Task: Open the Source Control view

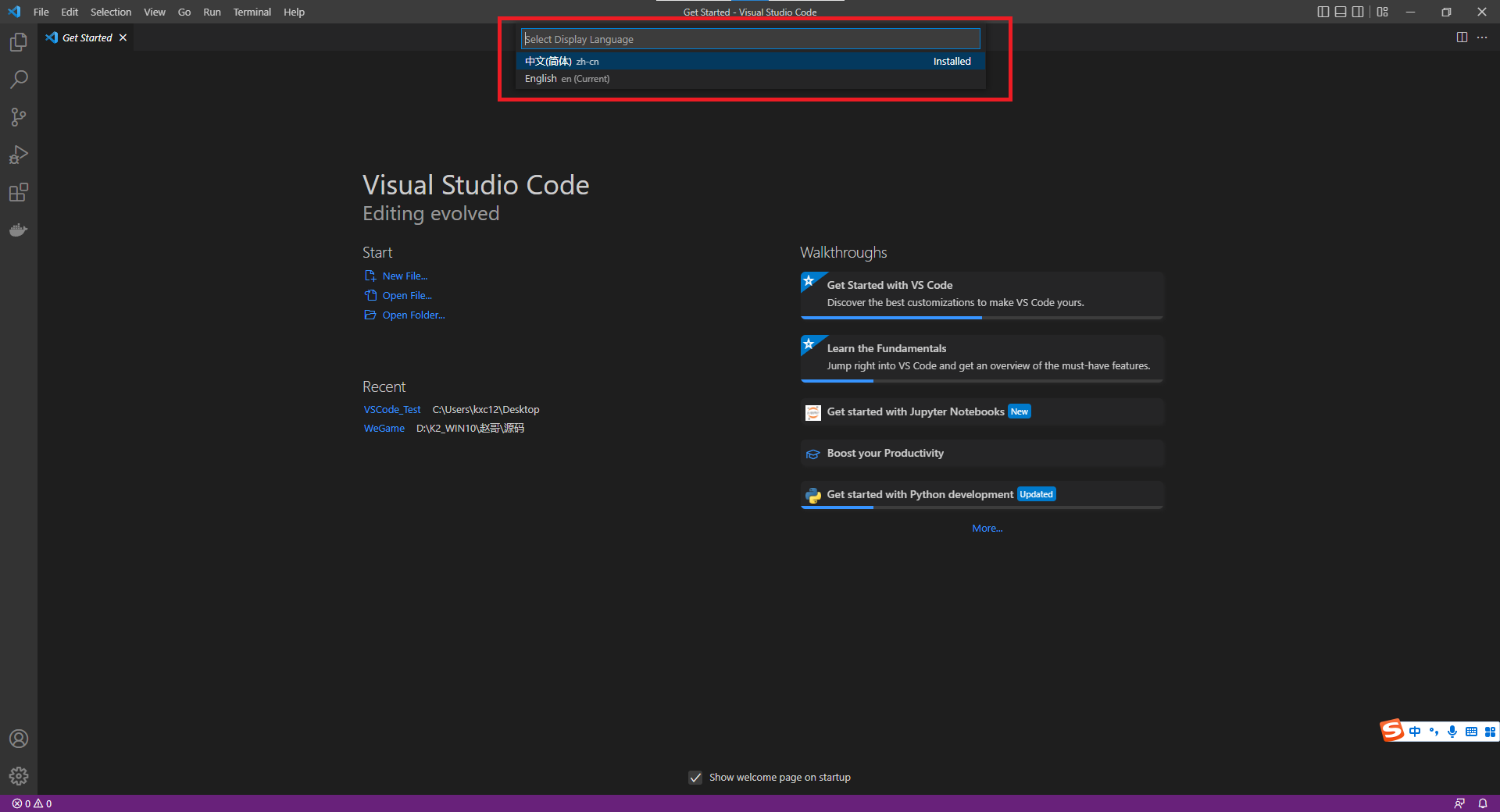Action: click(x=19, y=116)
